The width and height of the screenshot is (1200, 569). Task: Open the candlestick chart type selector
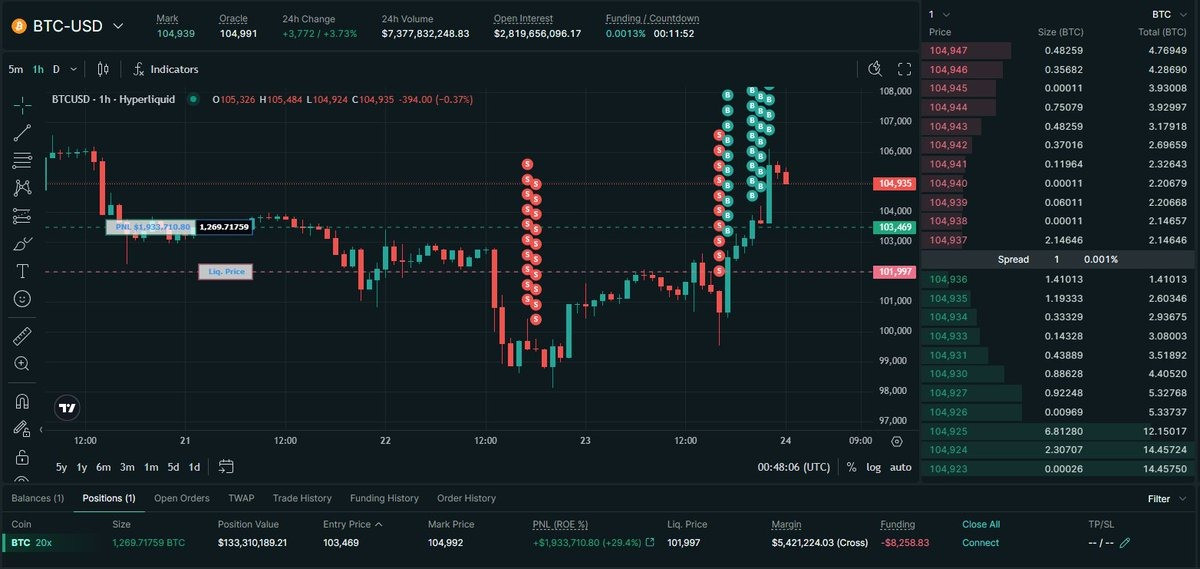102,69
